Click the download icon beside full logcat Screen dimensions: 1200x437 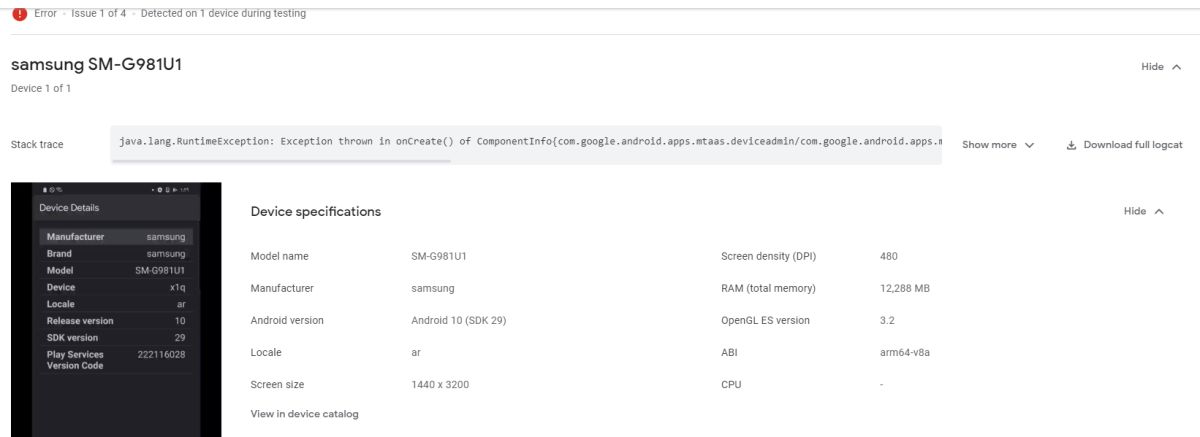tap(1072, 145)
